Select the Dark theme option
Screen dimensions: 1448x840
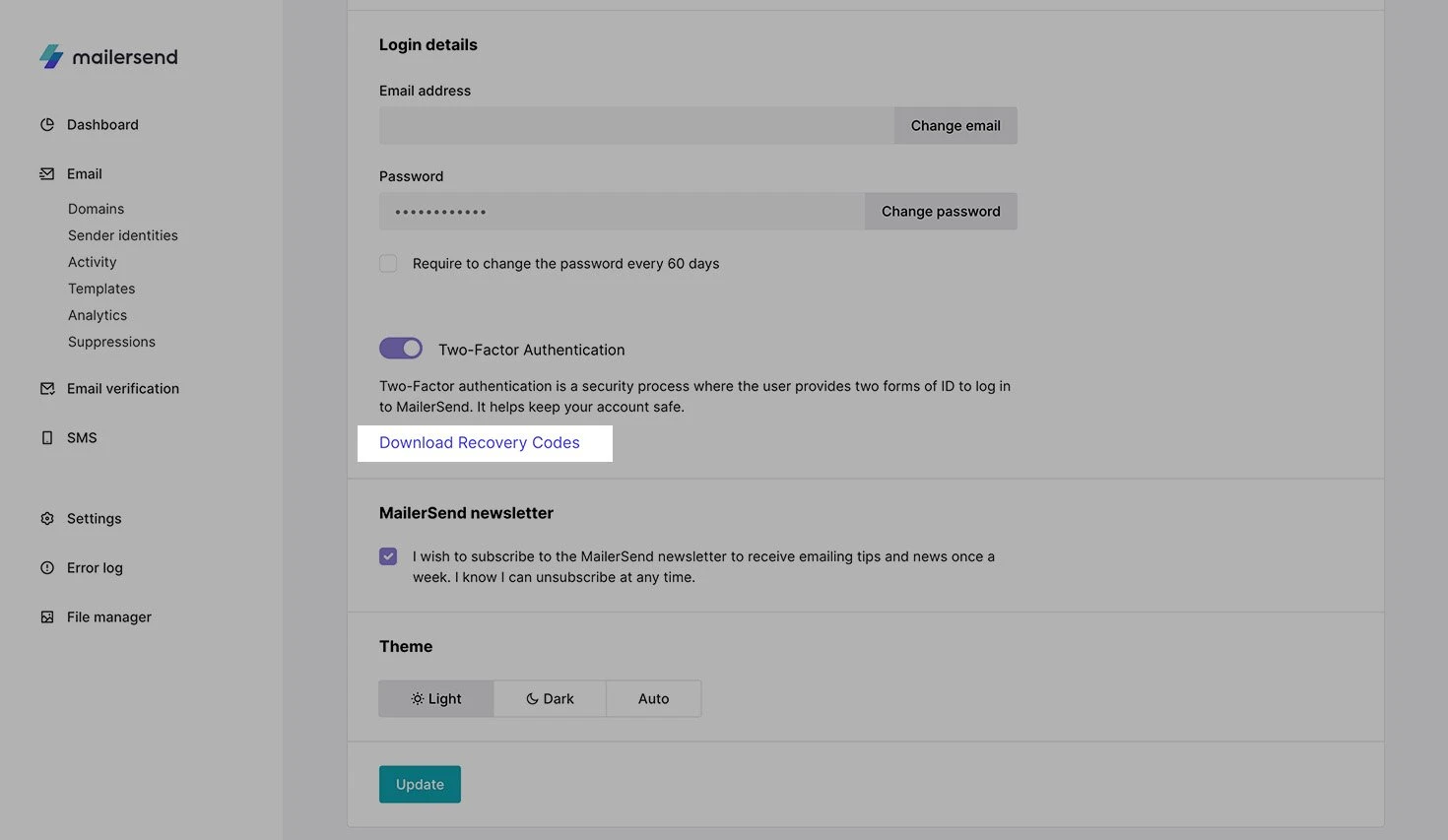550,699
